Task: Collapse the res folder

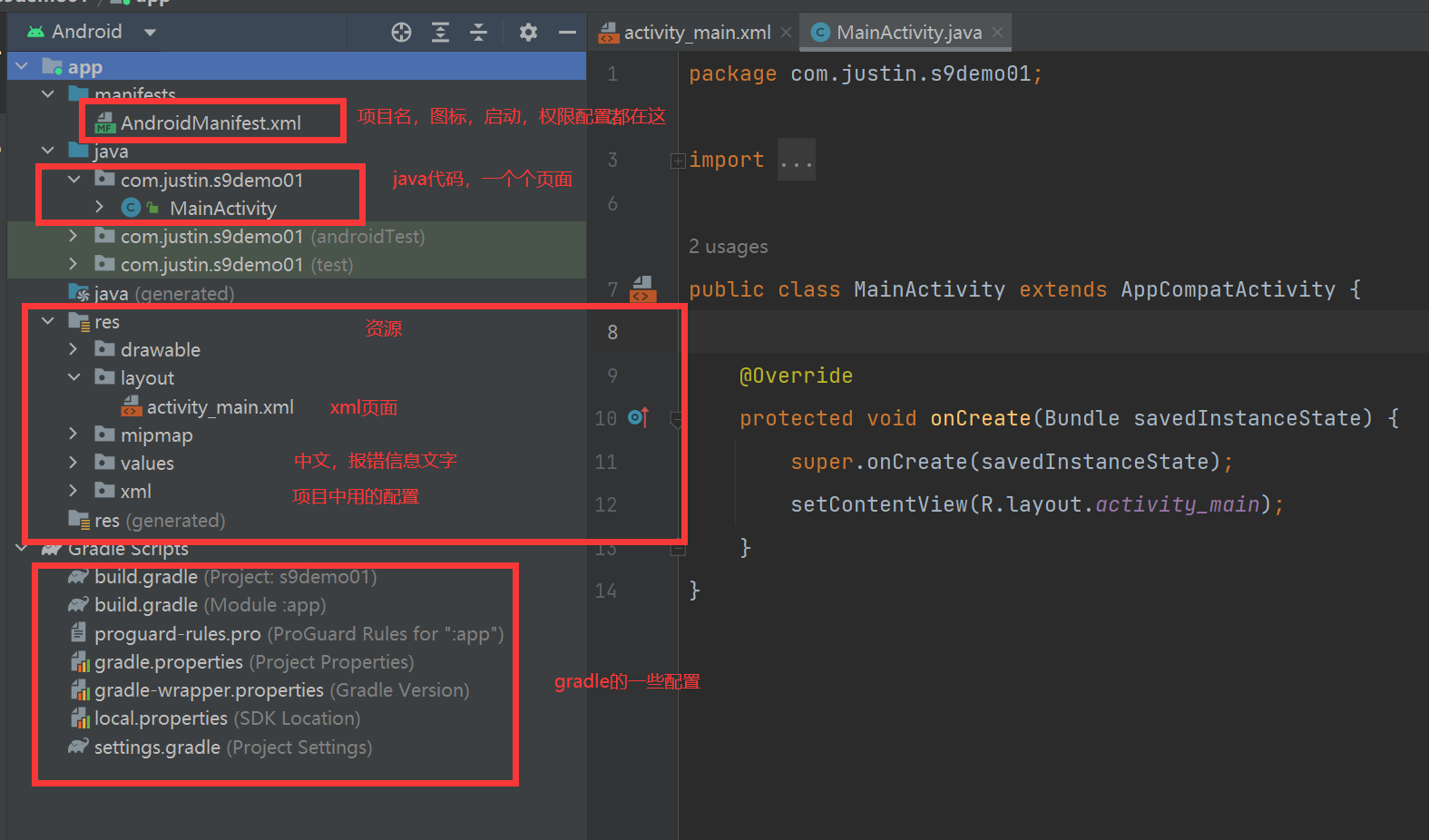Action: tap(48, 321)
